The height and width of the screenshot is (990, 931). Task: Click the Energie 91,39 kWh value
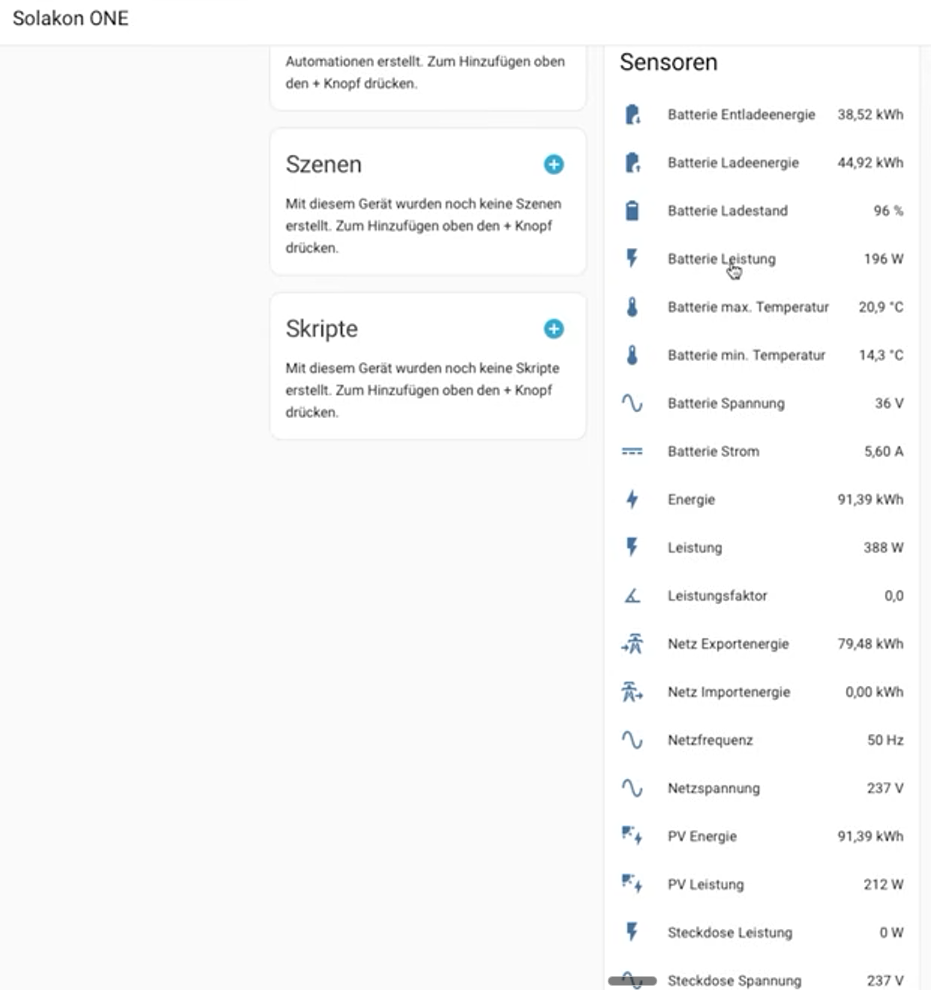pyautogui.click(x=870, y=500)
